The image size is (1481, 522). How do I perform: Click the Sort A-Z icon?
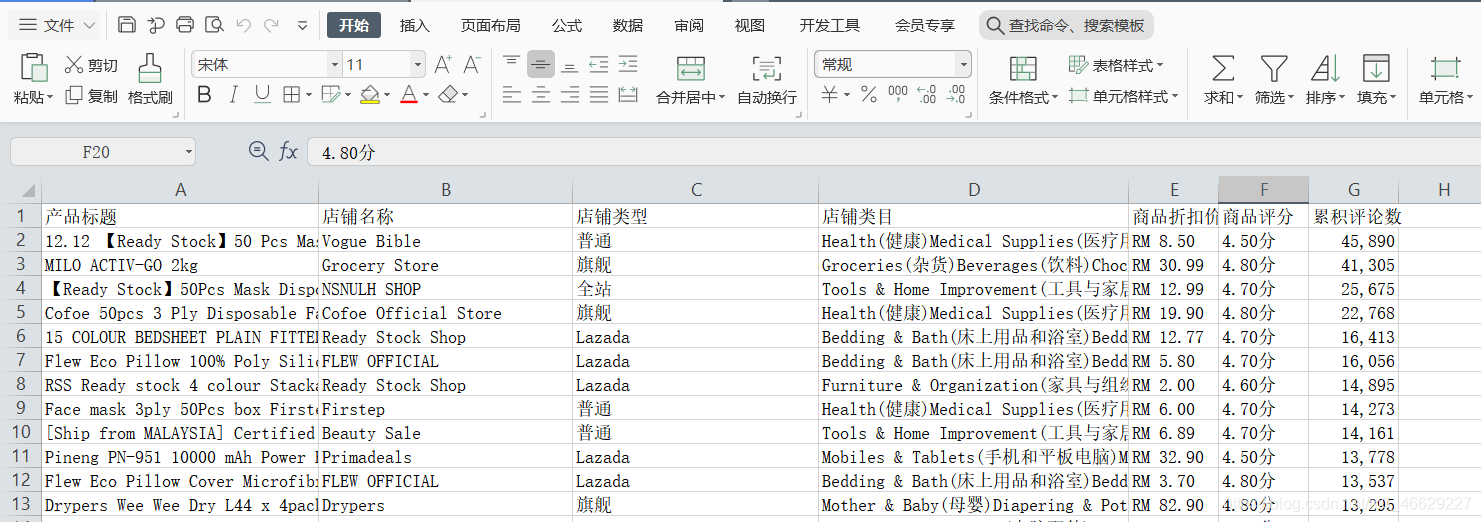pyautogui.click(x=1325, y=68)
